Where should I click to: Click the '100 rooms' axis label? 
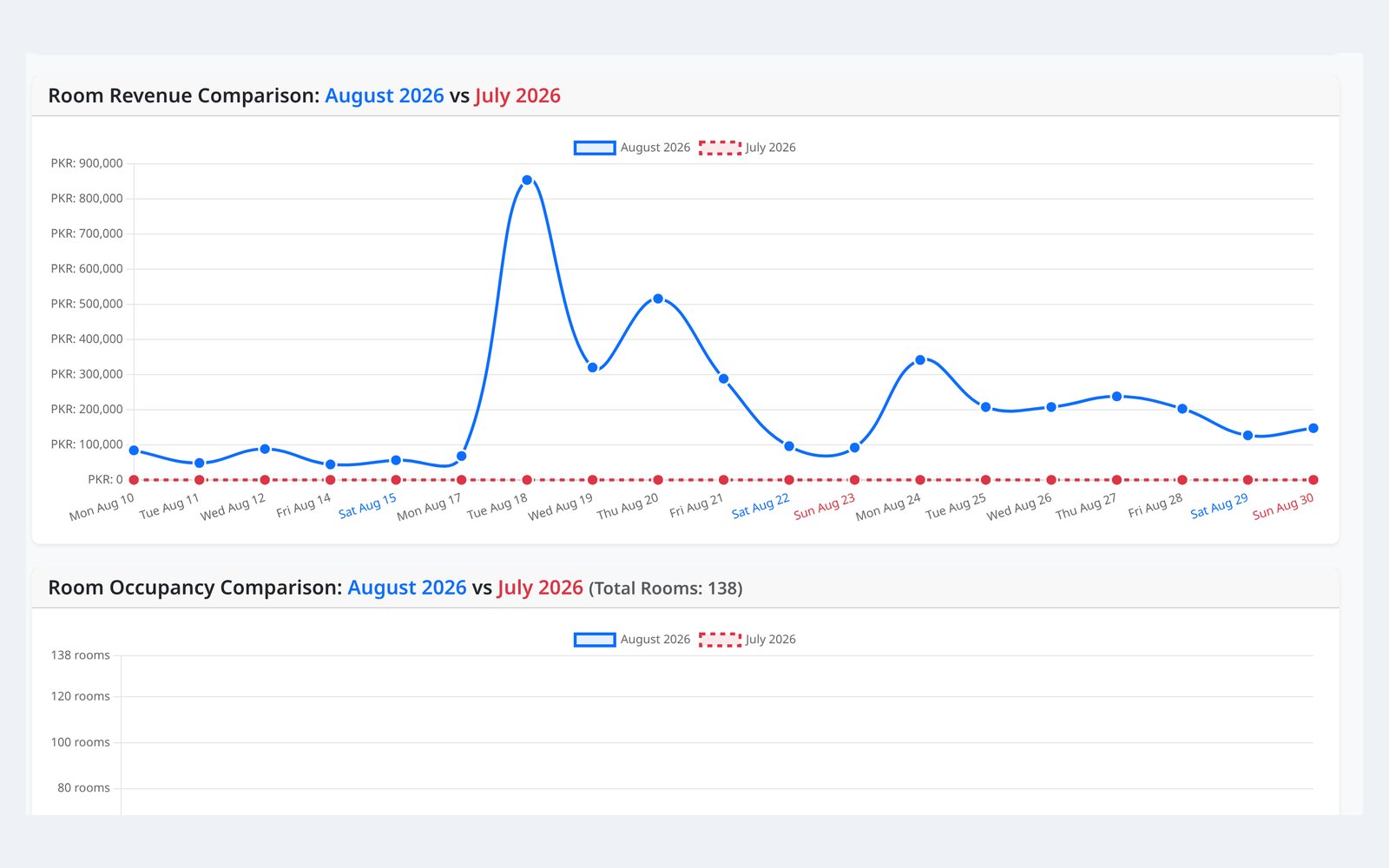80,742
